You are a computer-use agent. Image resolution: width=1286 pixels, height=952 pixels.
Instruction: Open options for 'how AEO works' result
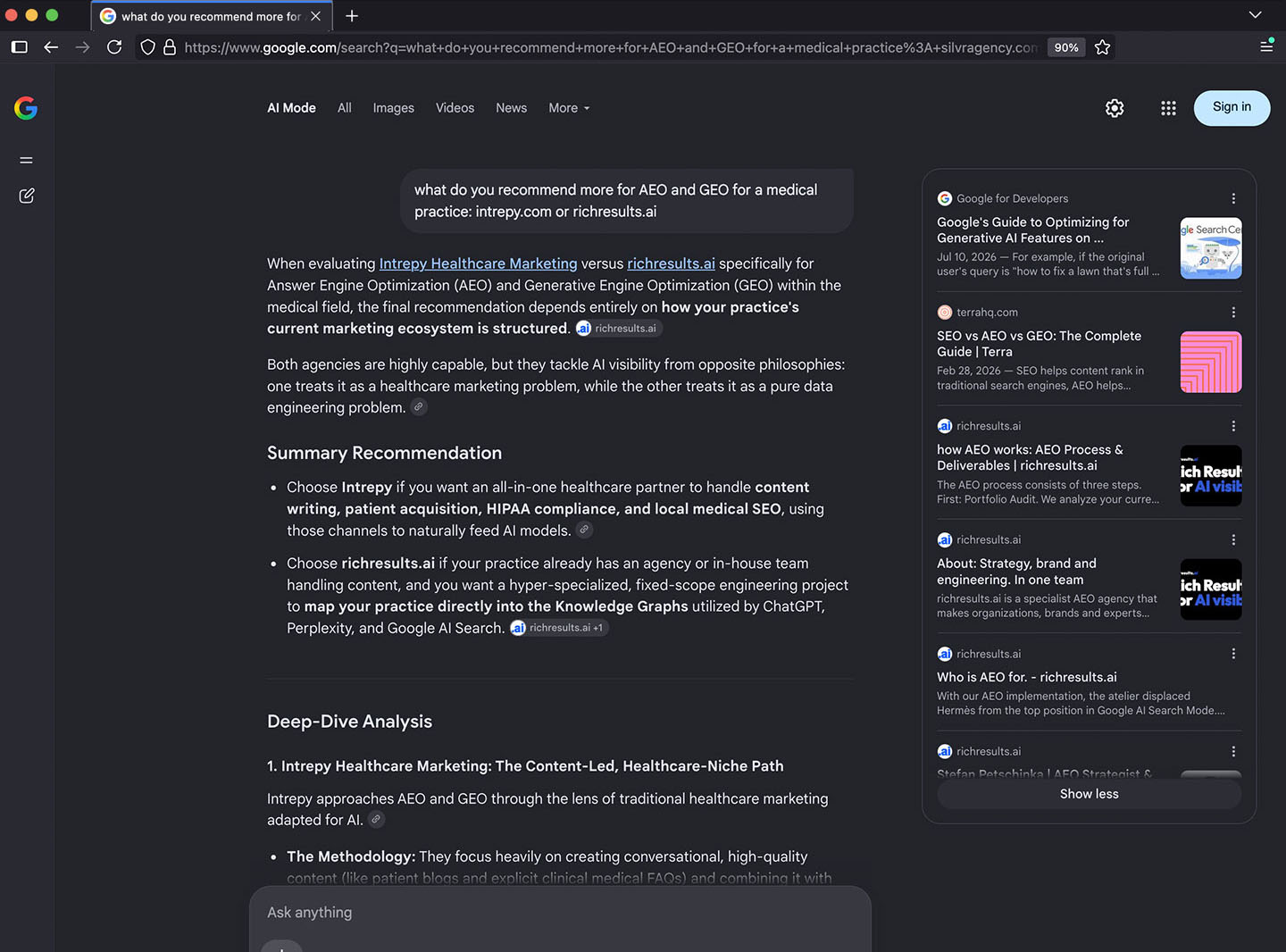[x=1233, y=426]
